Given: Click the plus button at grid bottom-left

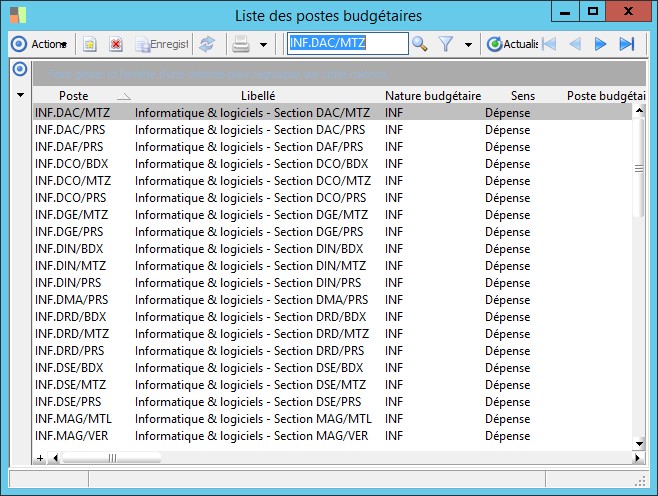Looking at the screenshot, I should pyautogui.click(x=40, y=458).
